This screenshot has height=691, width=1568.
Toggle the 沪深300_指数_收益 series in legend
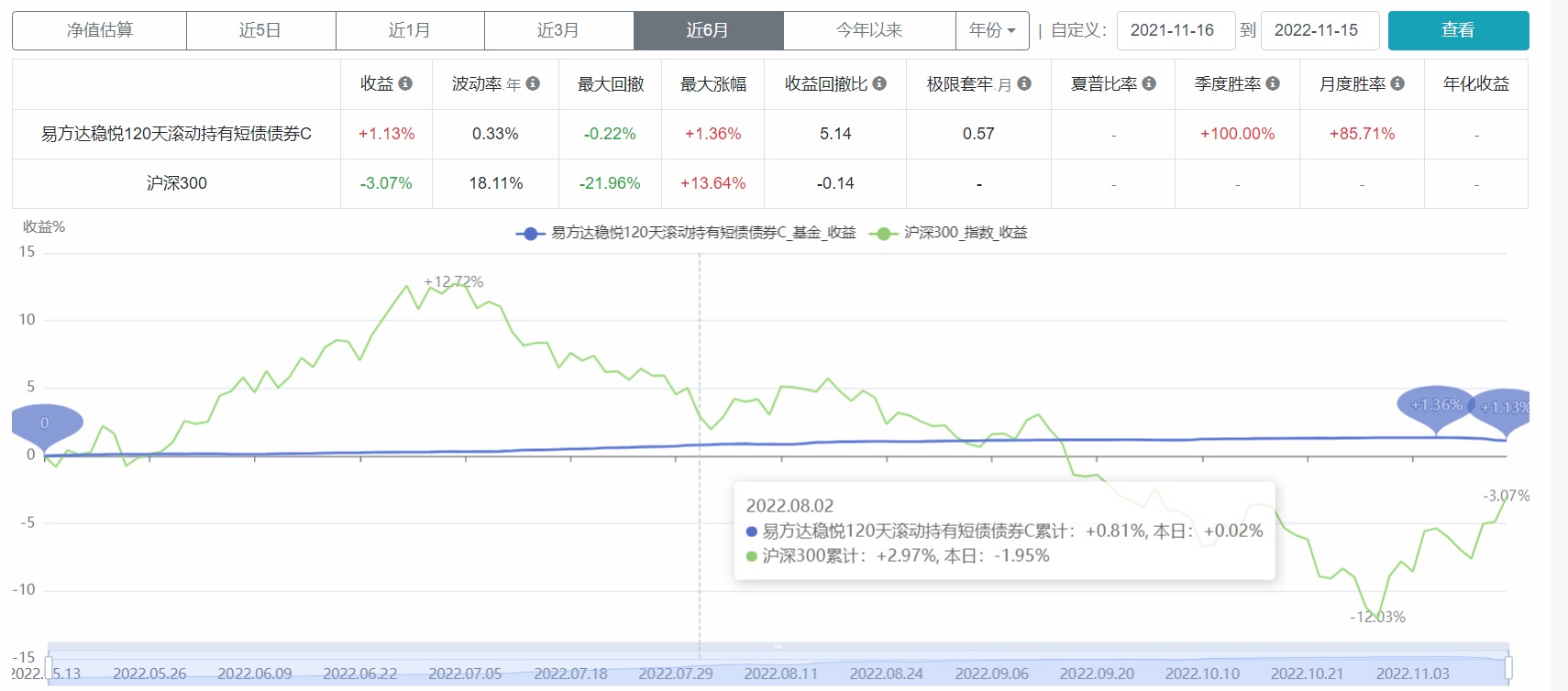tap(948, 233)
